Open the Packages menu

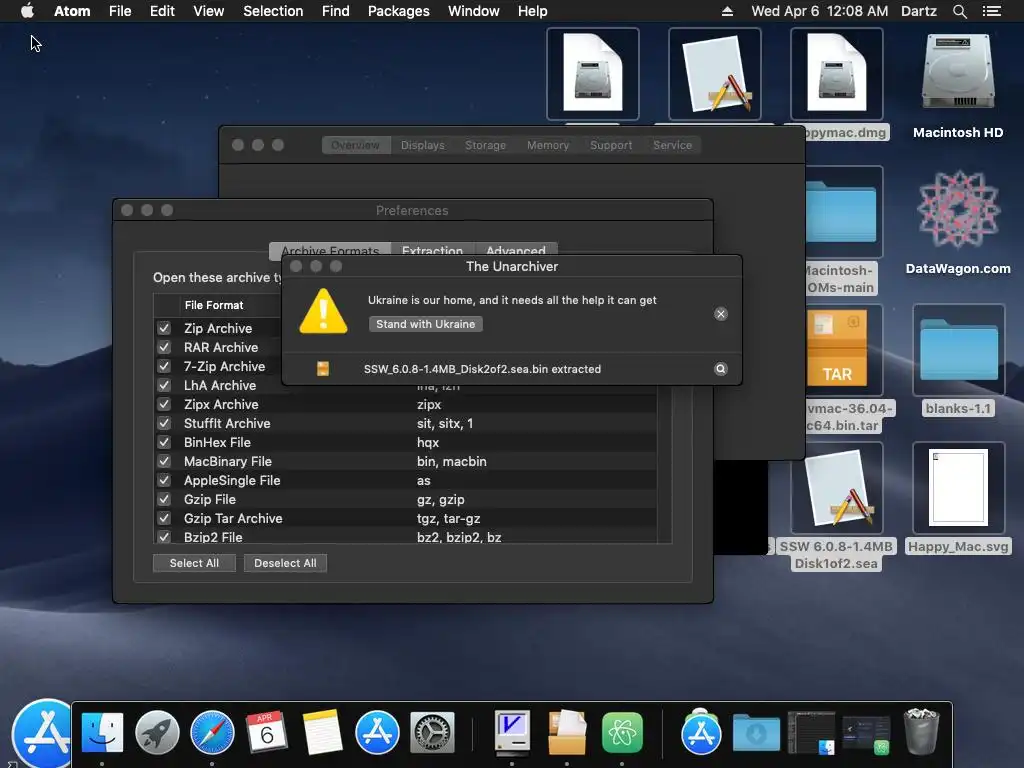[x=398, y=11]
